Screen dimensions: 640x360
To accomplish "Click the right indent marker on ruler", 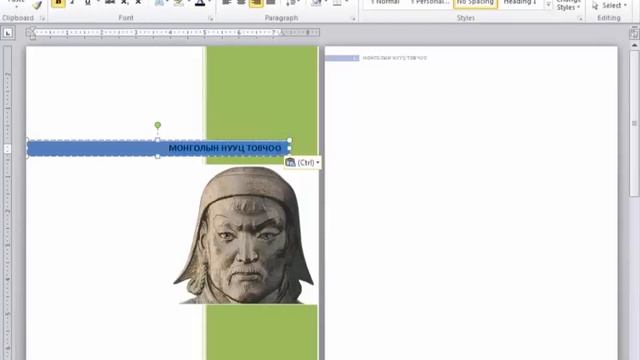I will coord(281,33).
